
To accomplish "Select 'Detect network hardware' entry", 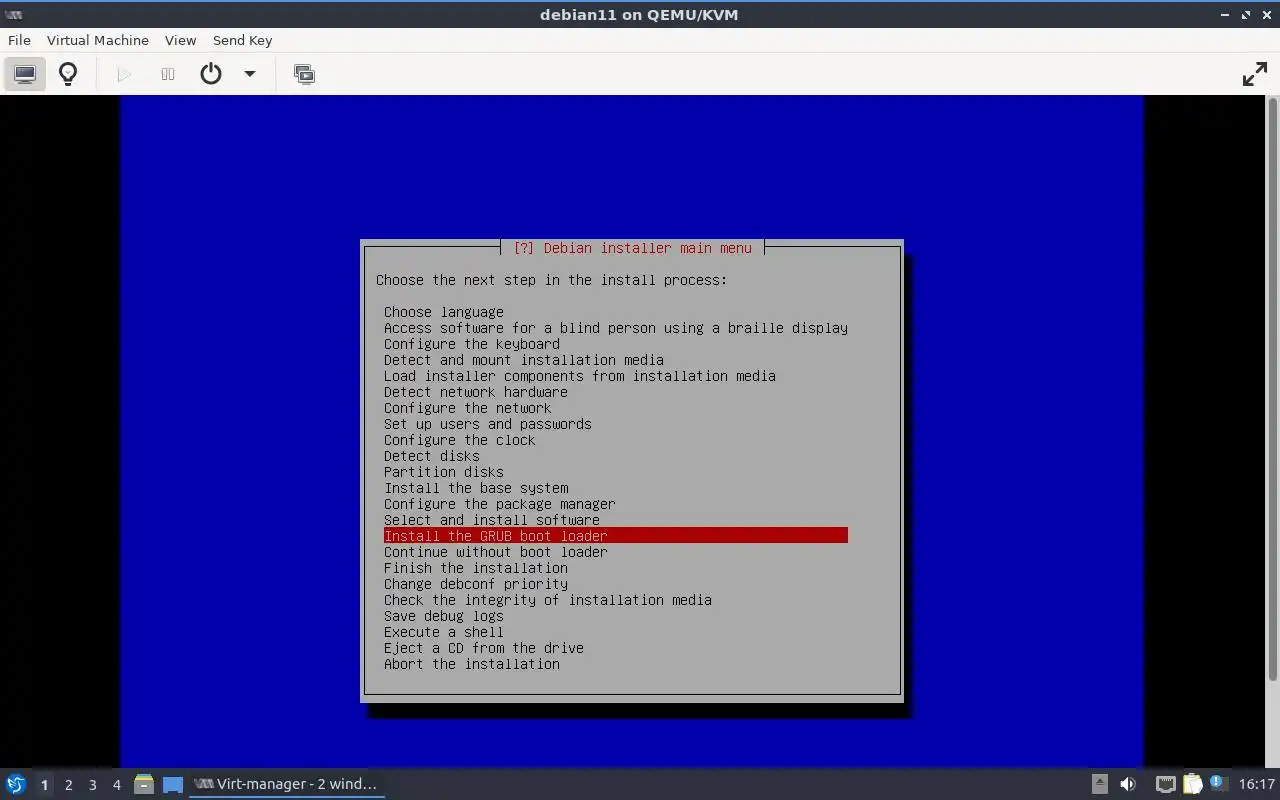I will pos(475,392).
